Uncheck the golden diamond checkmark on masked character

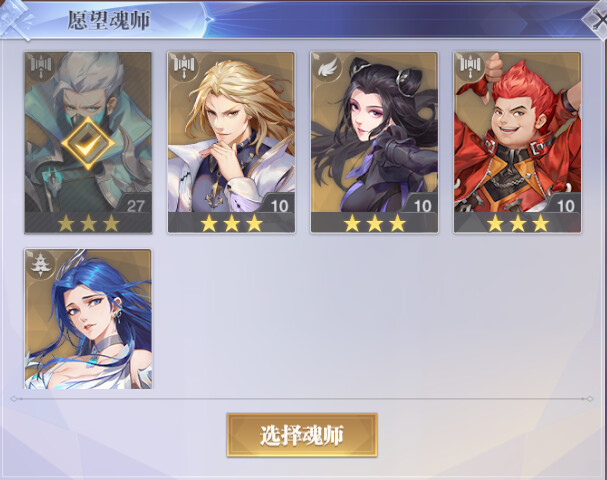(88, 144)
